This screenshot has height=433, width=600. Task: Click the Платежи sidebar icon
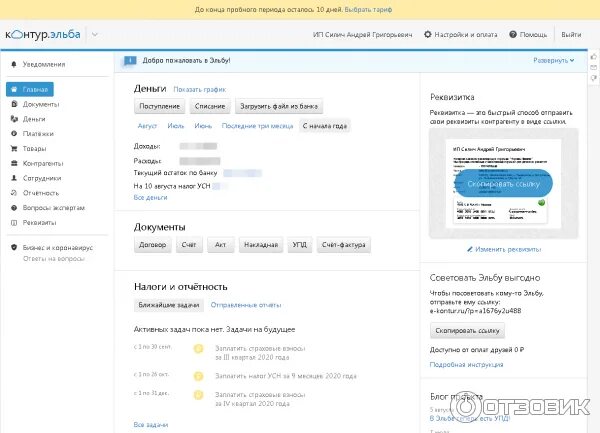pos(14,133)
